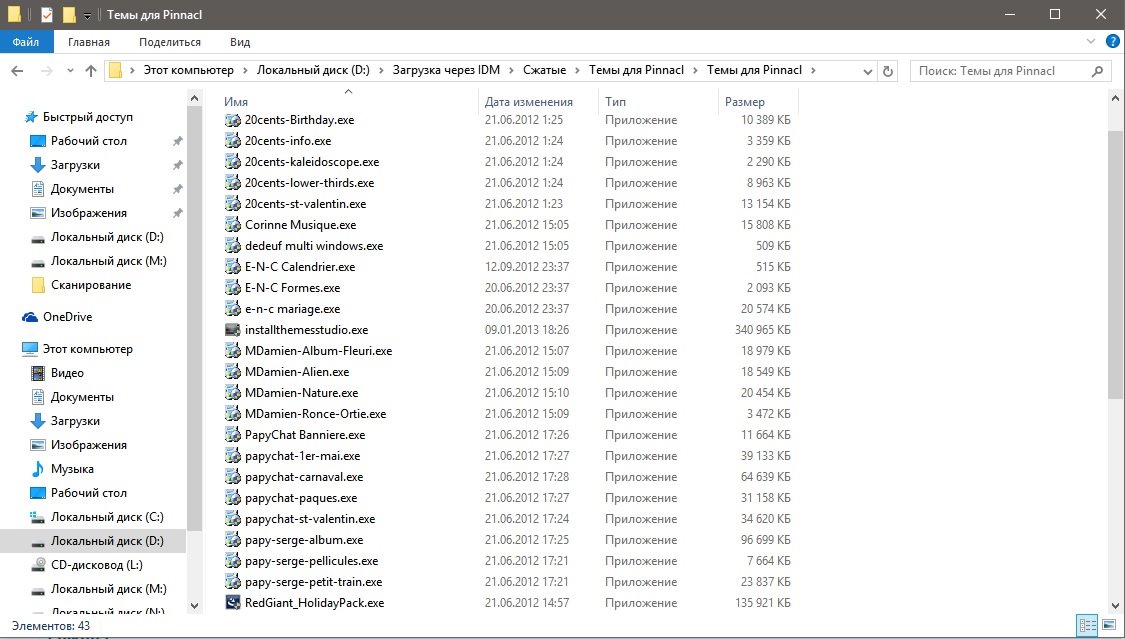Image resolution: width=1125 pixels, height=639 pixels.
Task: Click the Refresh address bar icon
Action: coord(887,71)
